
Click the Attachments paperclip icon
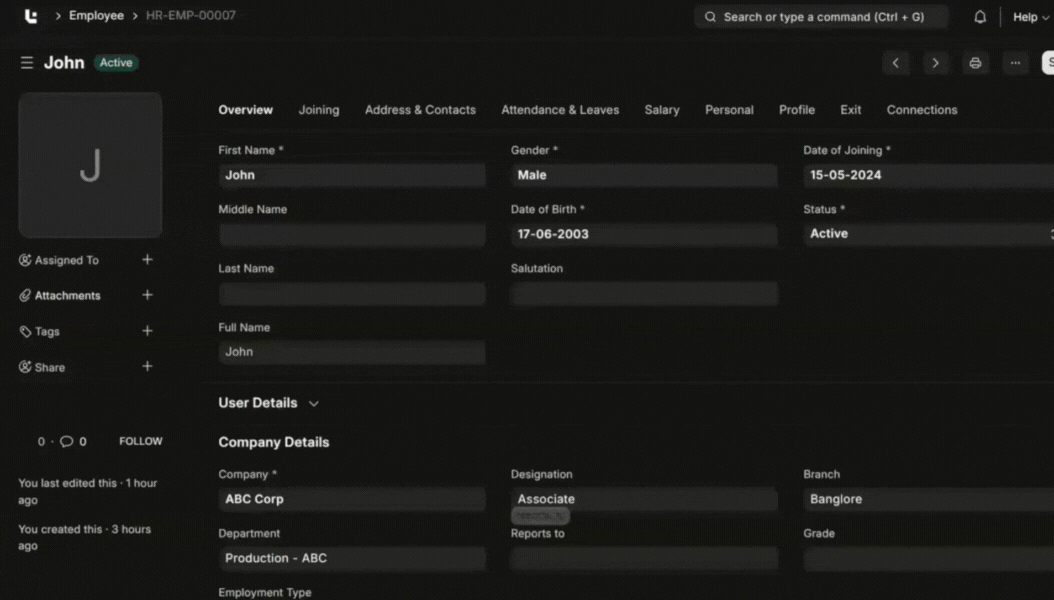coord(25,296)
